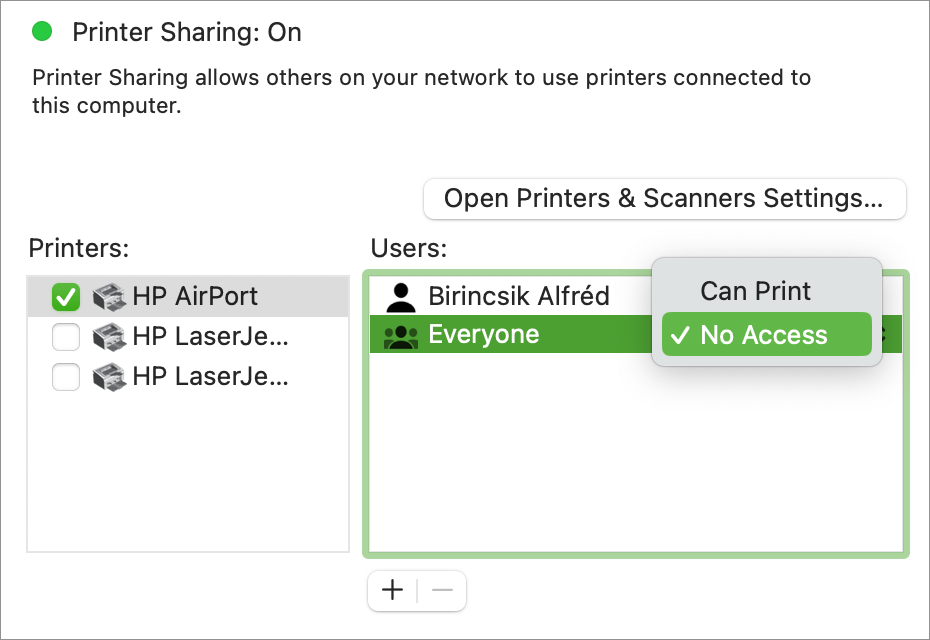Image resolution: width=930 pixels, height=640 pixels.
Task: Select No Access in the permission popup
Action: coord(767,335)
